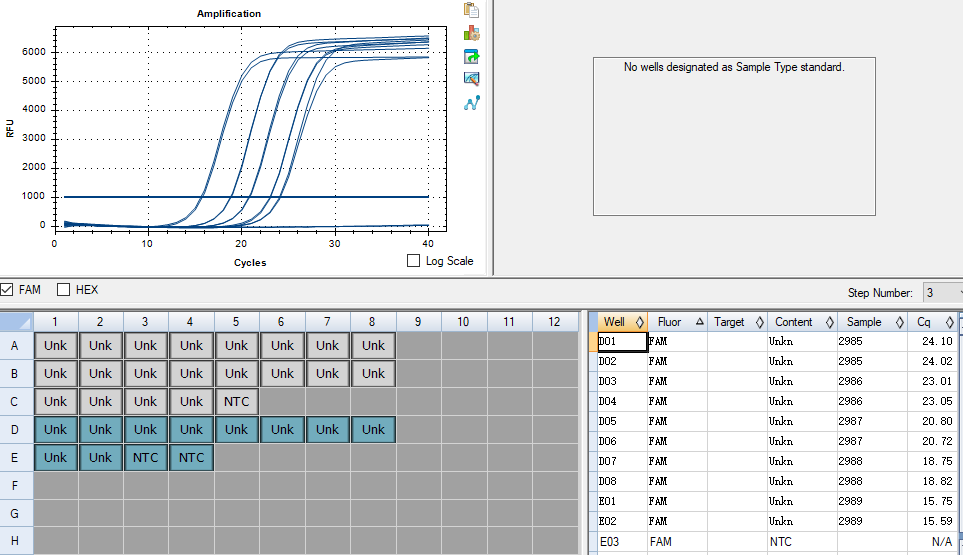
Task: Click the Content column sort diamond icon
Action: (830, 322)
